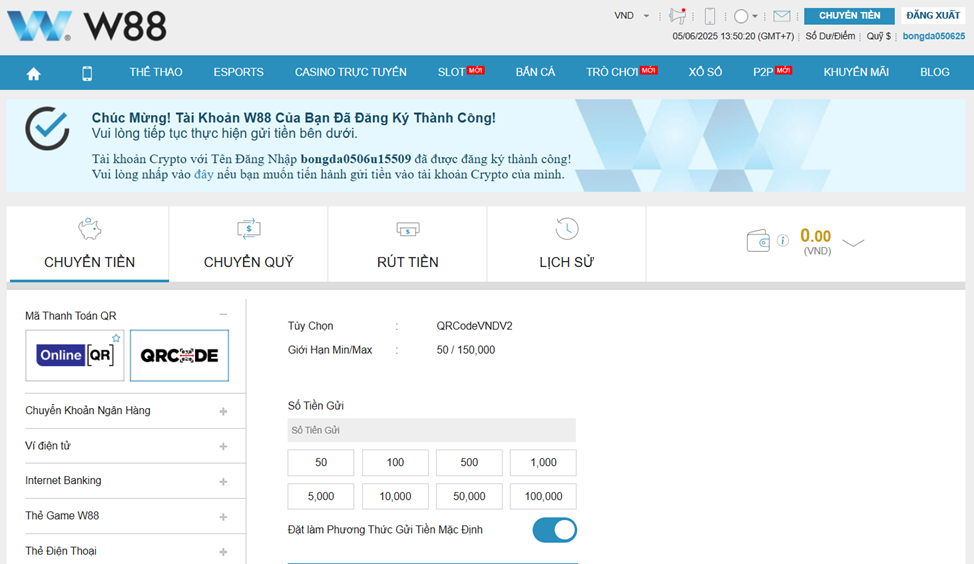This screenshot has width=974, height=564.
Task: Select the QRCODE payment option
Action: (x=180, y=355)
